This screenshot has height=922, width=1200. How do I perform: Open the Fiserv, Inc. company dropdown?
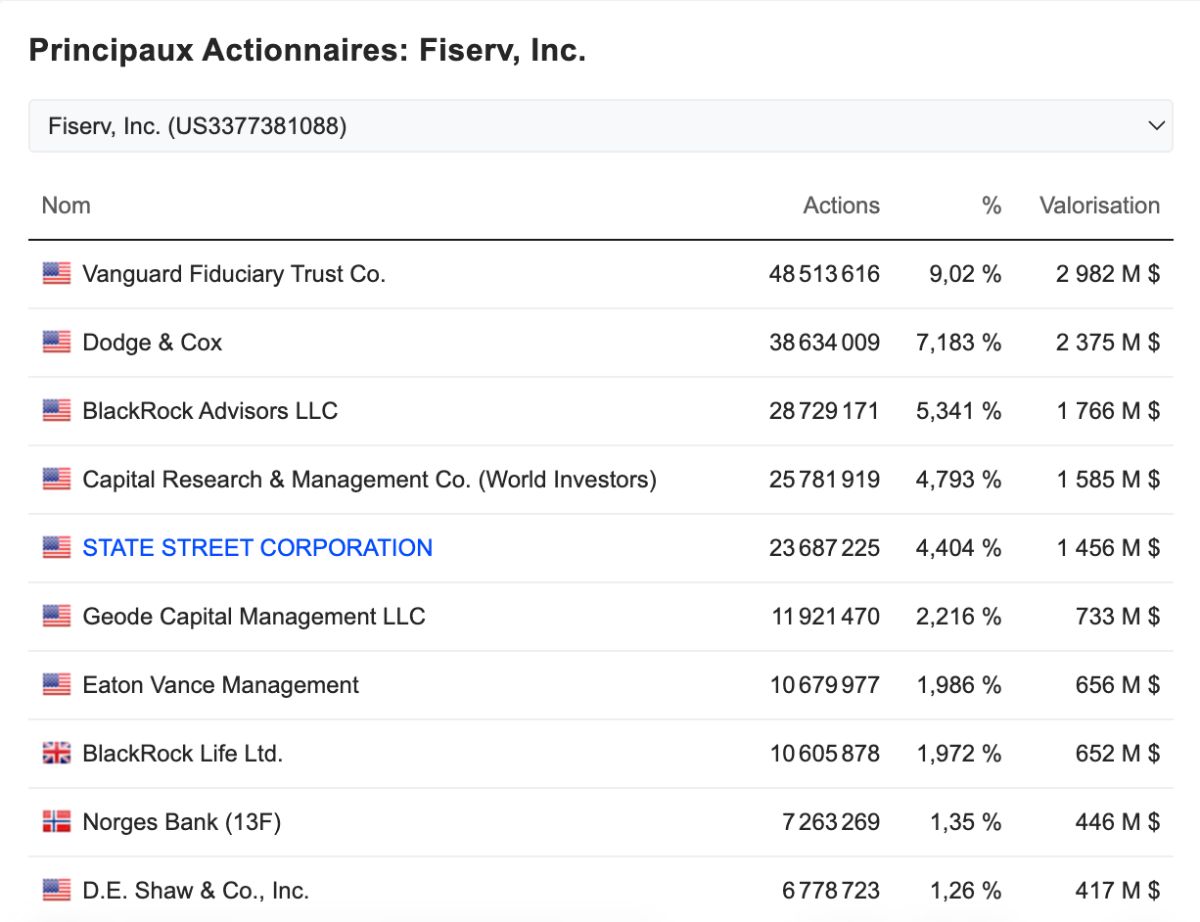tap(600, 126)
